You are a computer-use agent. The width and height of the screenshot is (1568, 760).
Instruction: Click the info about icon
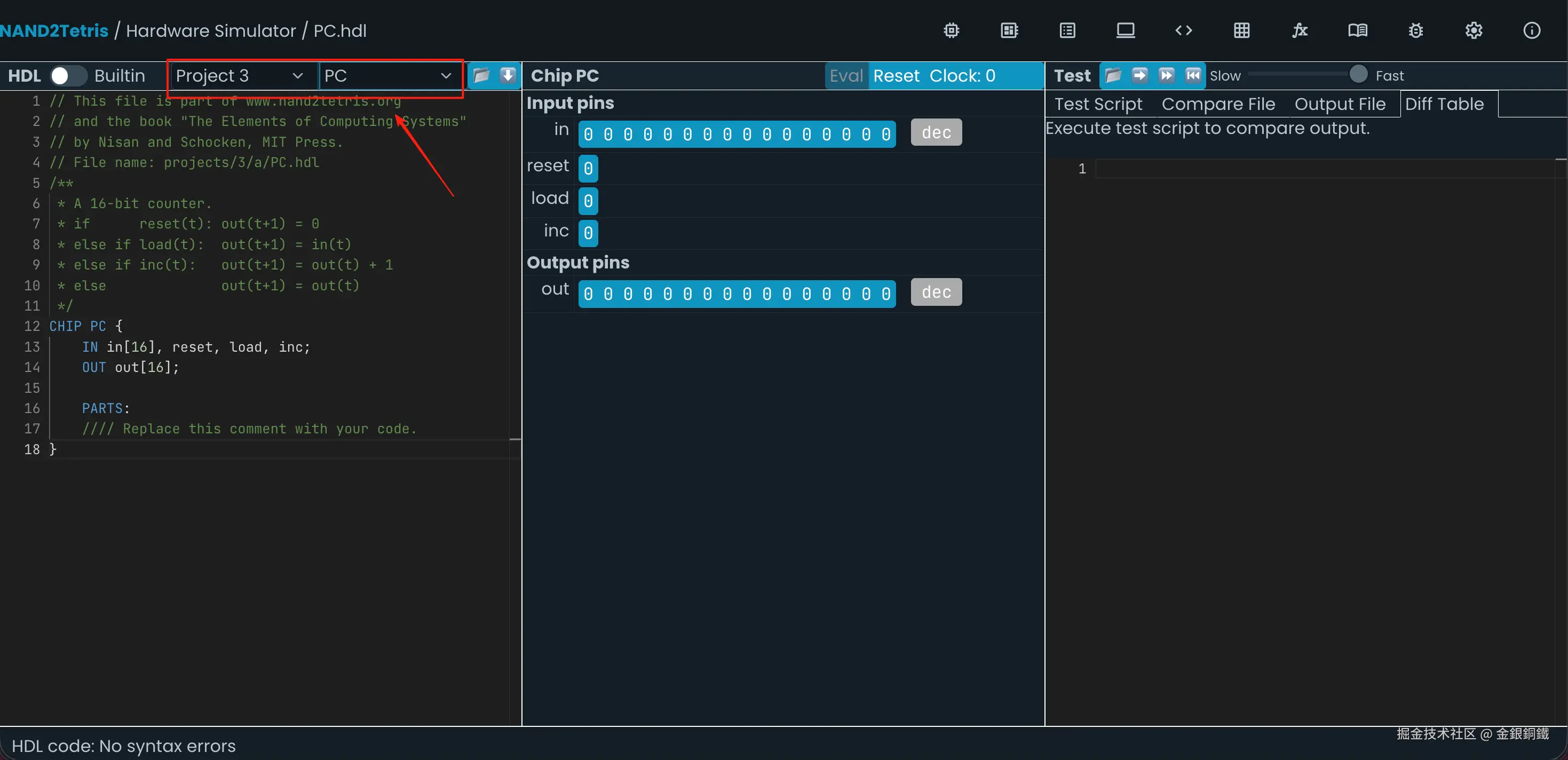1532,30
